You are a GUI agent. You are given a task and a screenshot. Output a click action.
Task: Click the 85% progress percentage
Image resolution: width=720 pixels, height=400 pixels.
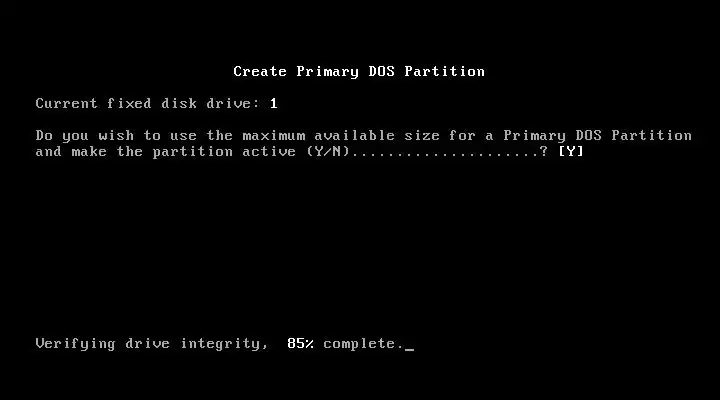(x=300, y=344)
